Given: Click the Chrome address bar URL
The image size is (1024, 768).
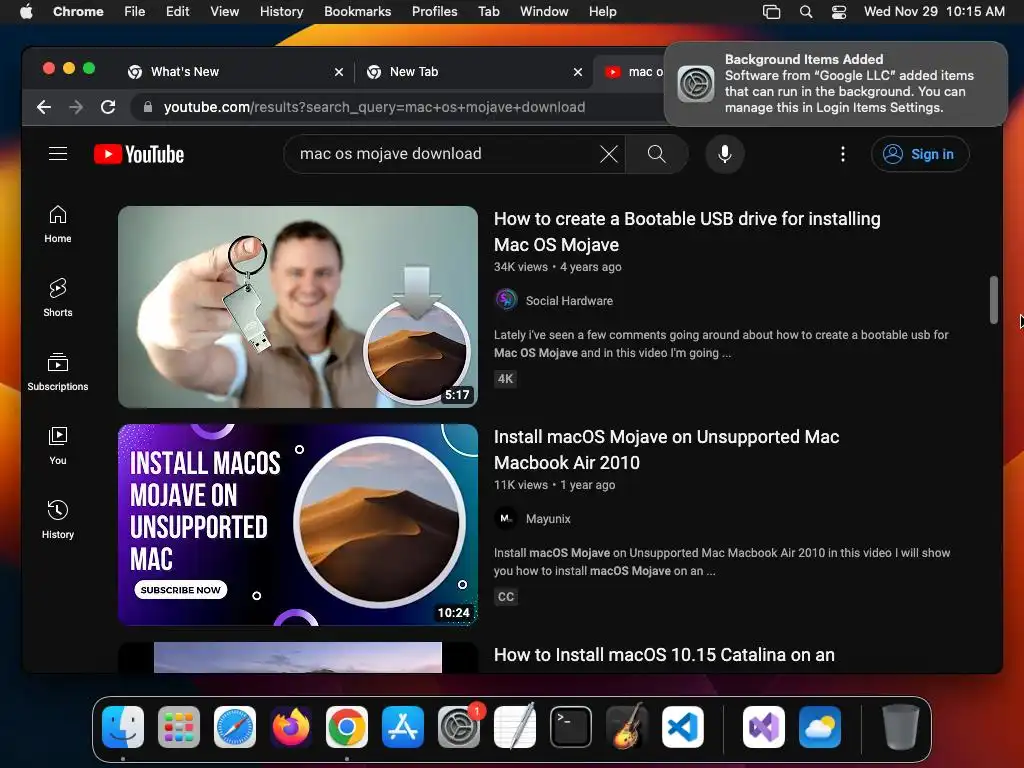Looking at the screenshot, I should tap(374, 107).
